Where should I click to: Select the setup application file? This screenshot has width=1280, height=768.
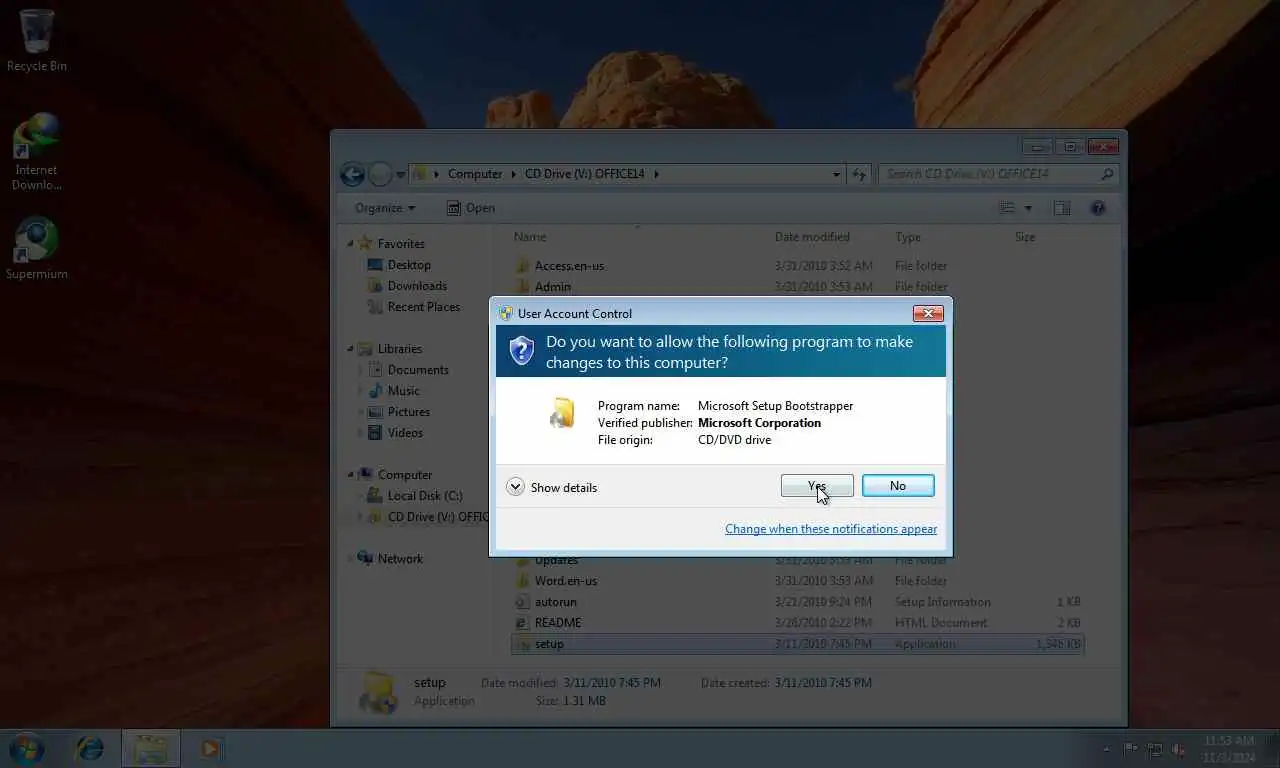[797, 644]
